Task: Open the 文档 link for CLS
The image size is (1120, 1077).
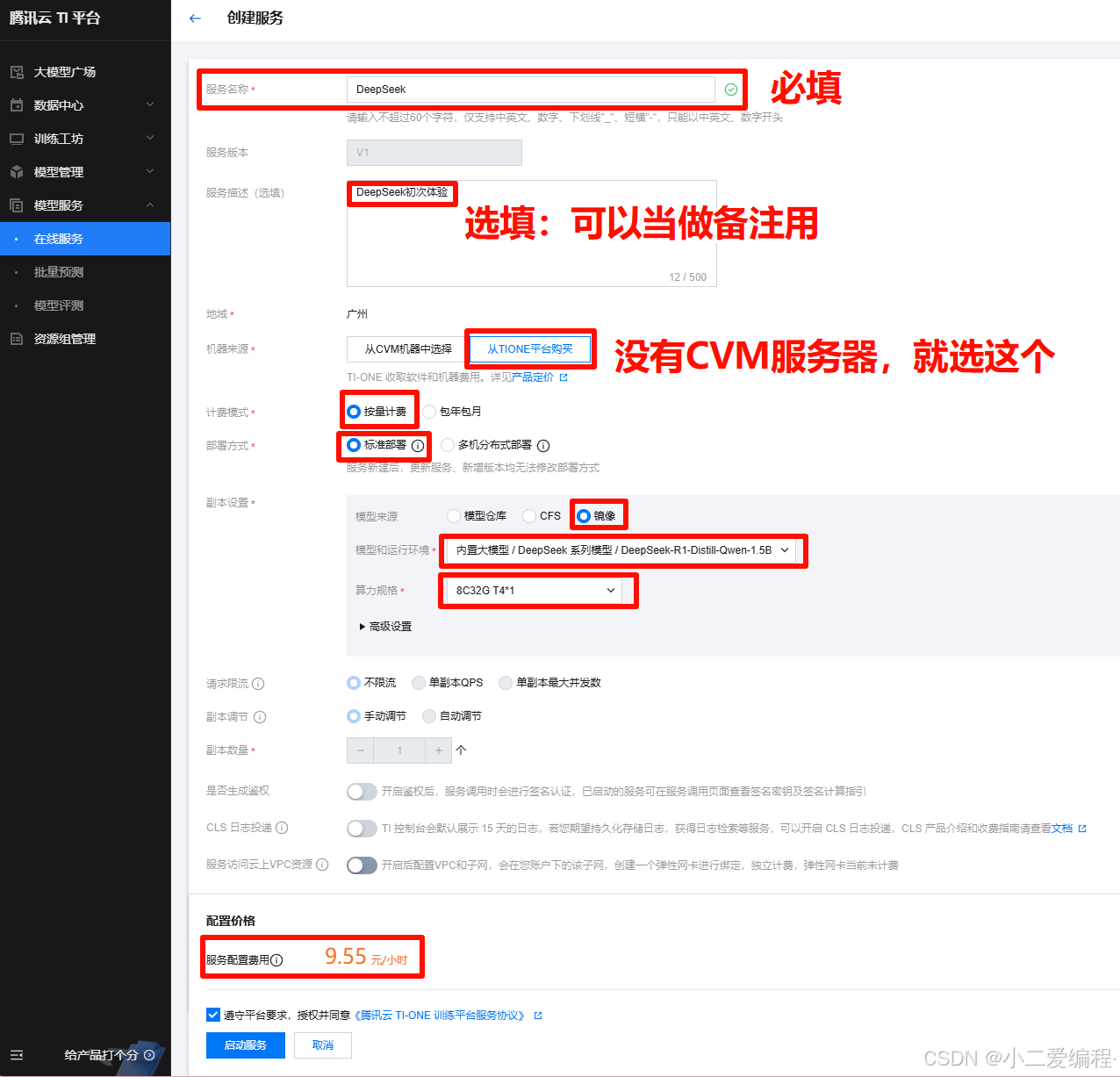Action: [1062, 829]
